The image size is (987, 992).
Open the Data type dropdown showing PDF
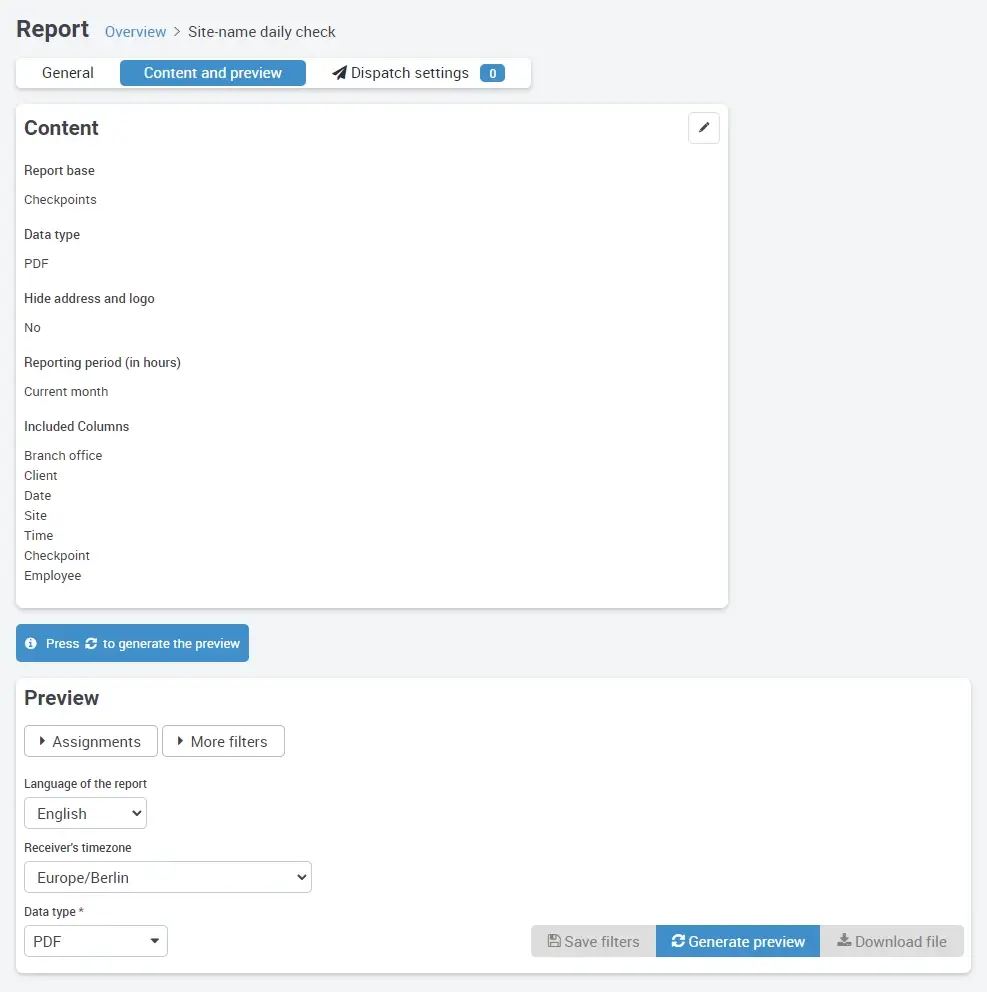click(95, 941)
